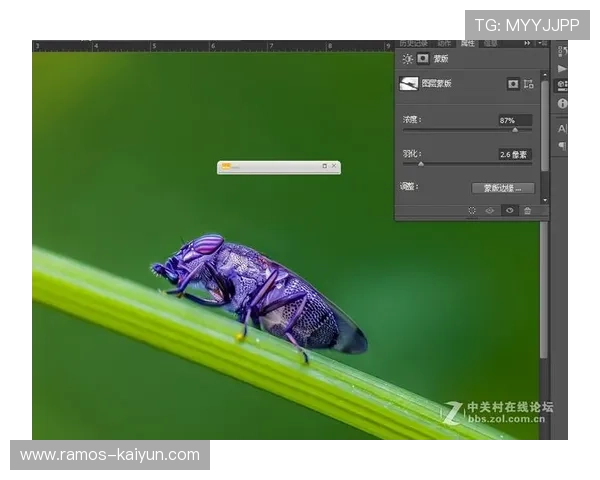This screenshot has height=480, width=600.
Task: Delete mask with trash icon
Action: pyautogui.click(x=527, y=211)
